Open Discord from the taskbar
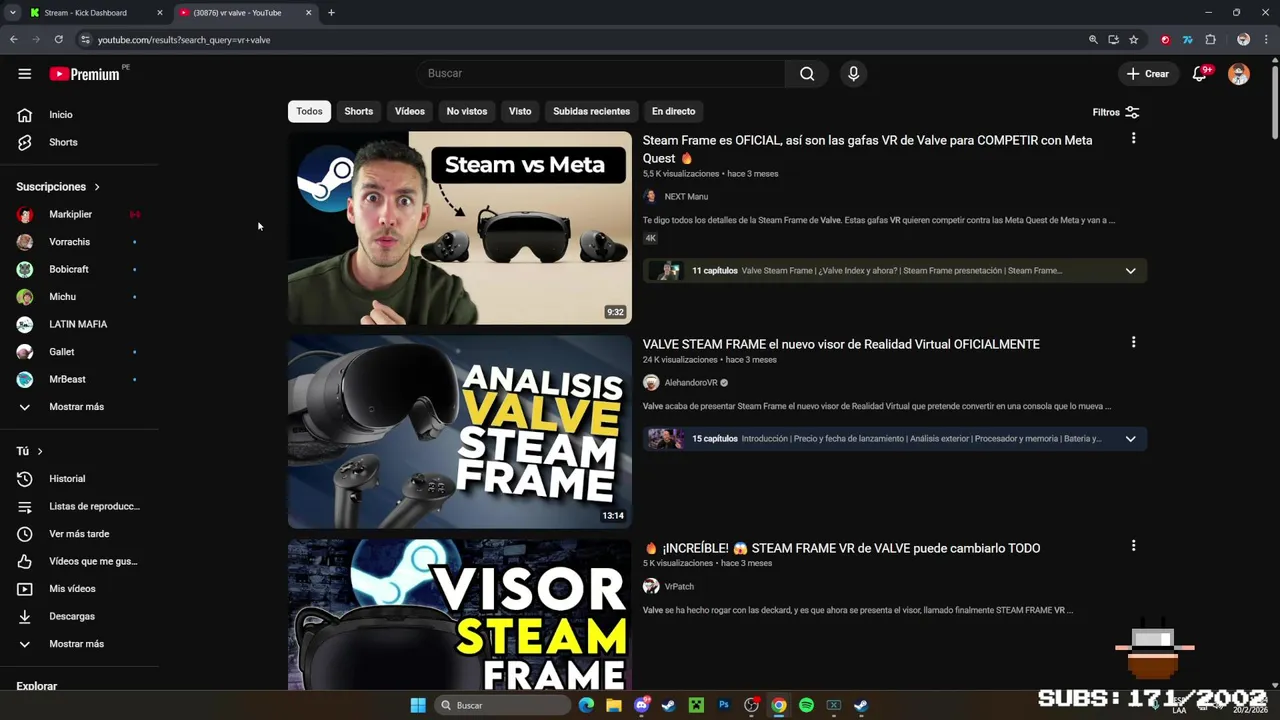Screen dimensions: 1280x720 642,705
